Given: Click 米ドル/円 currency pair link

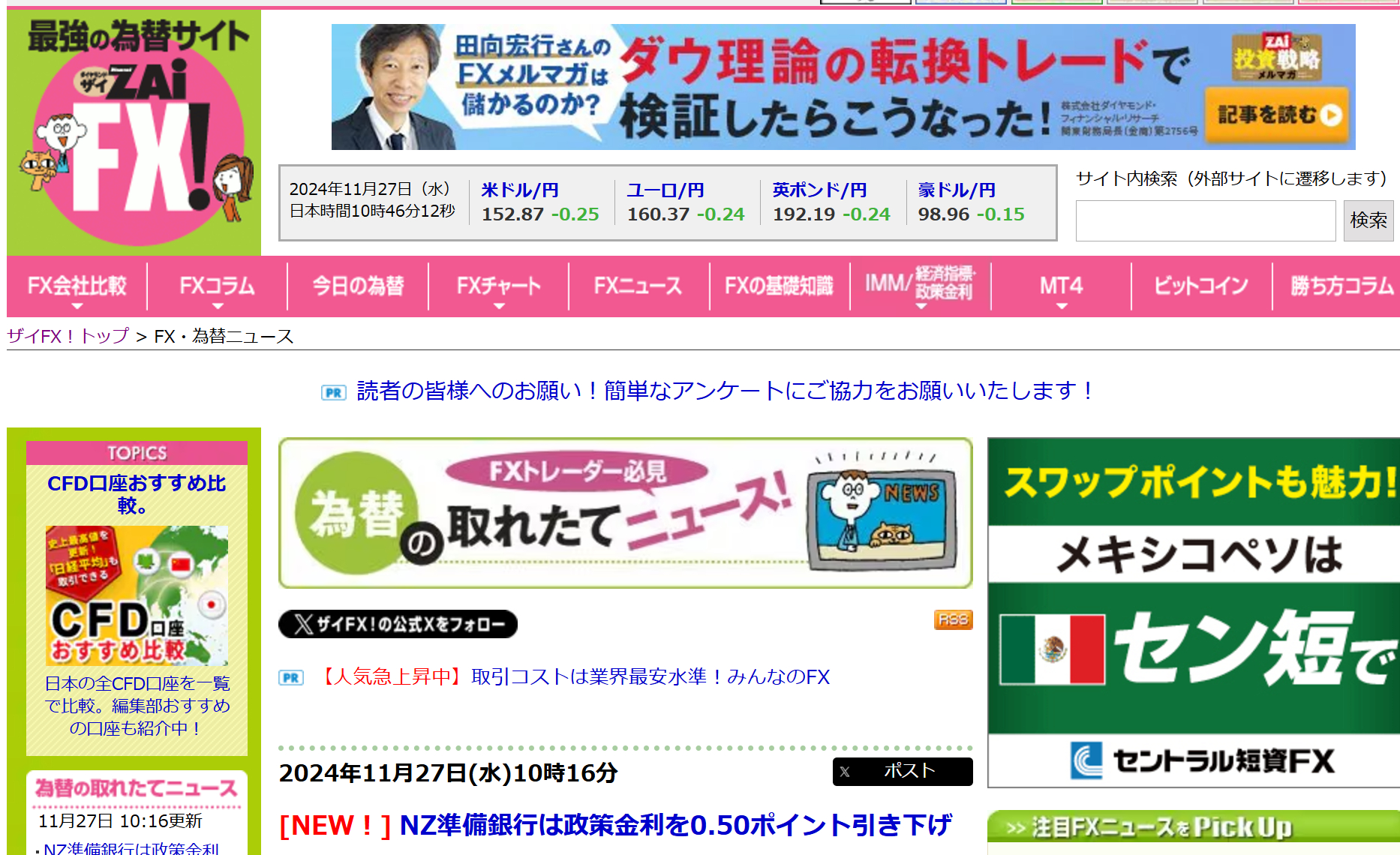Looking at the screenshot, I should point(520,190).
